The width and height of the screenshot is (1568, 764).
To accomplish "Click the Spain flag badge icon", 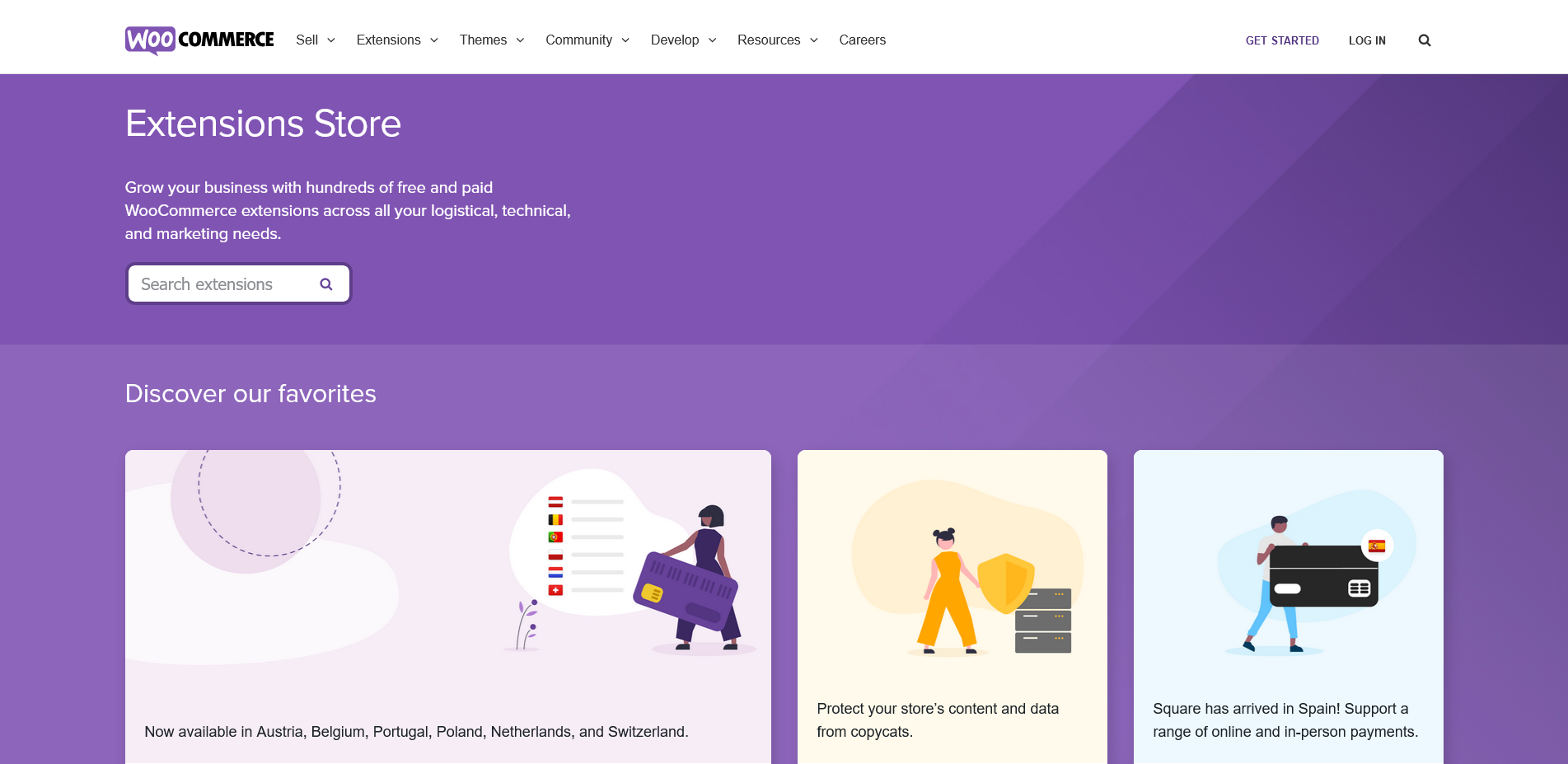I will pos(1377,546).
